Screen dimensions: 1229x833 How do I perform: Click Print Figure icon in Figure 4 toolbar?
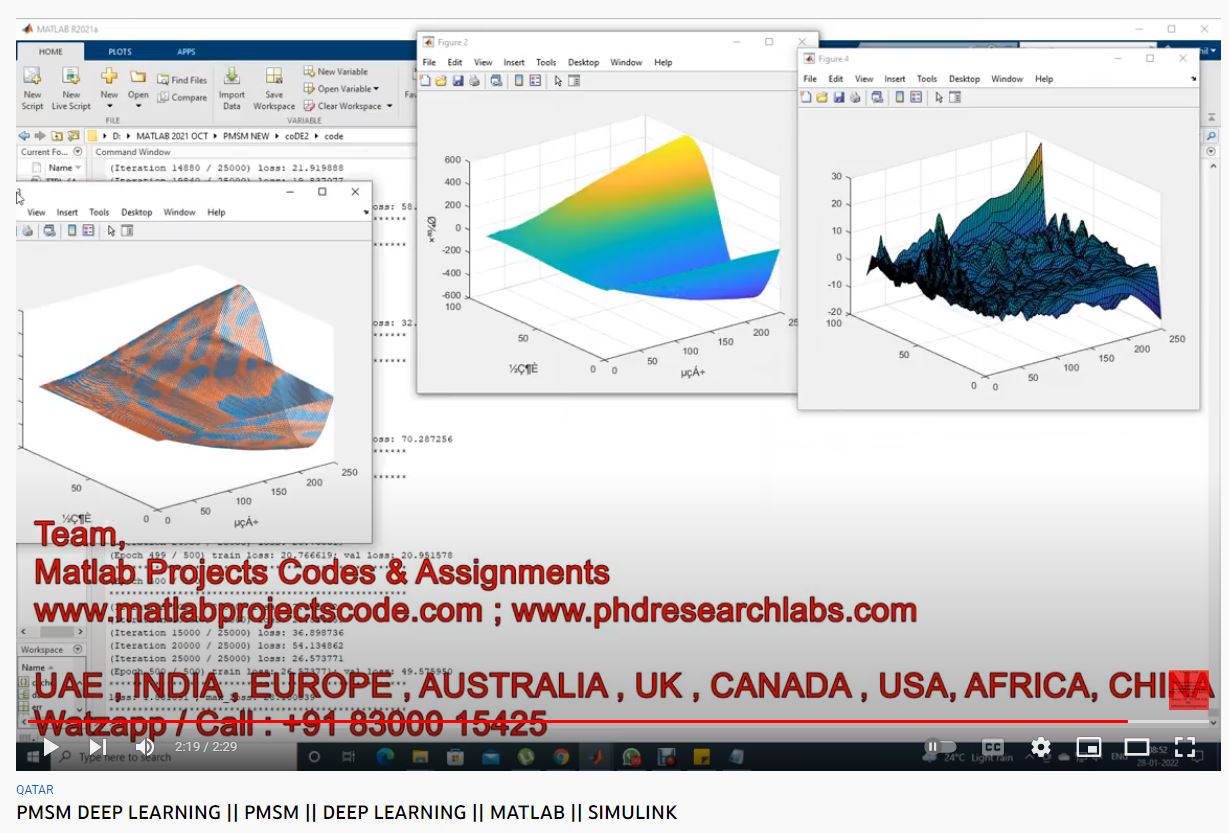855,97
